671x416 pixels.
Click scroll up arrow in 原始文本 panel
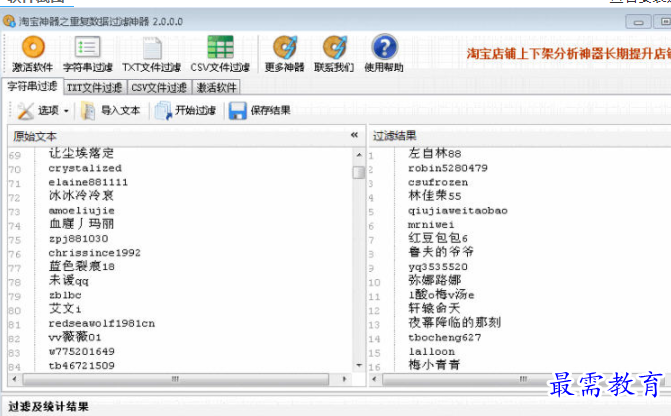(x=359, y=155)
